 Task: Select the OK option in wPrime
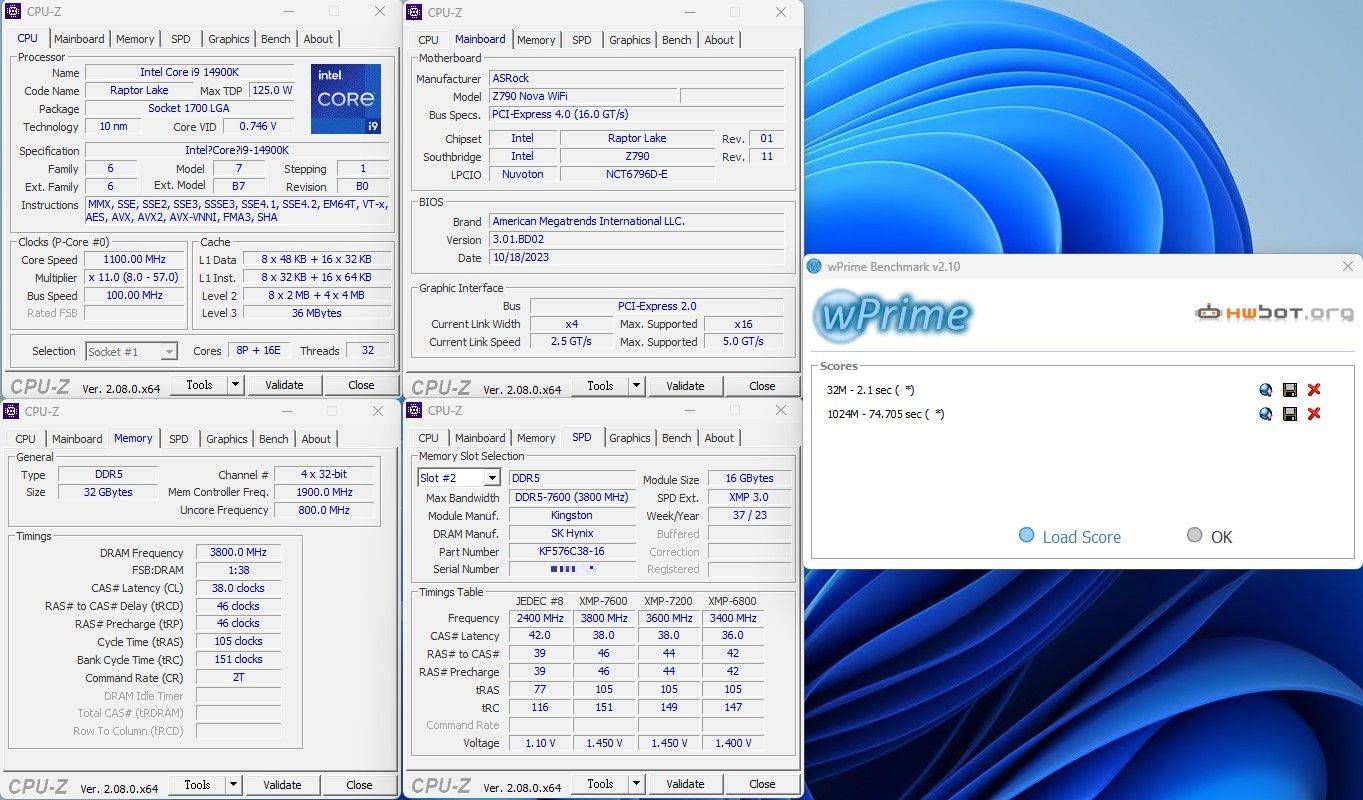point(1194,536)
